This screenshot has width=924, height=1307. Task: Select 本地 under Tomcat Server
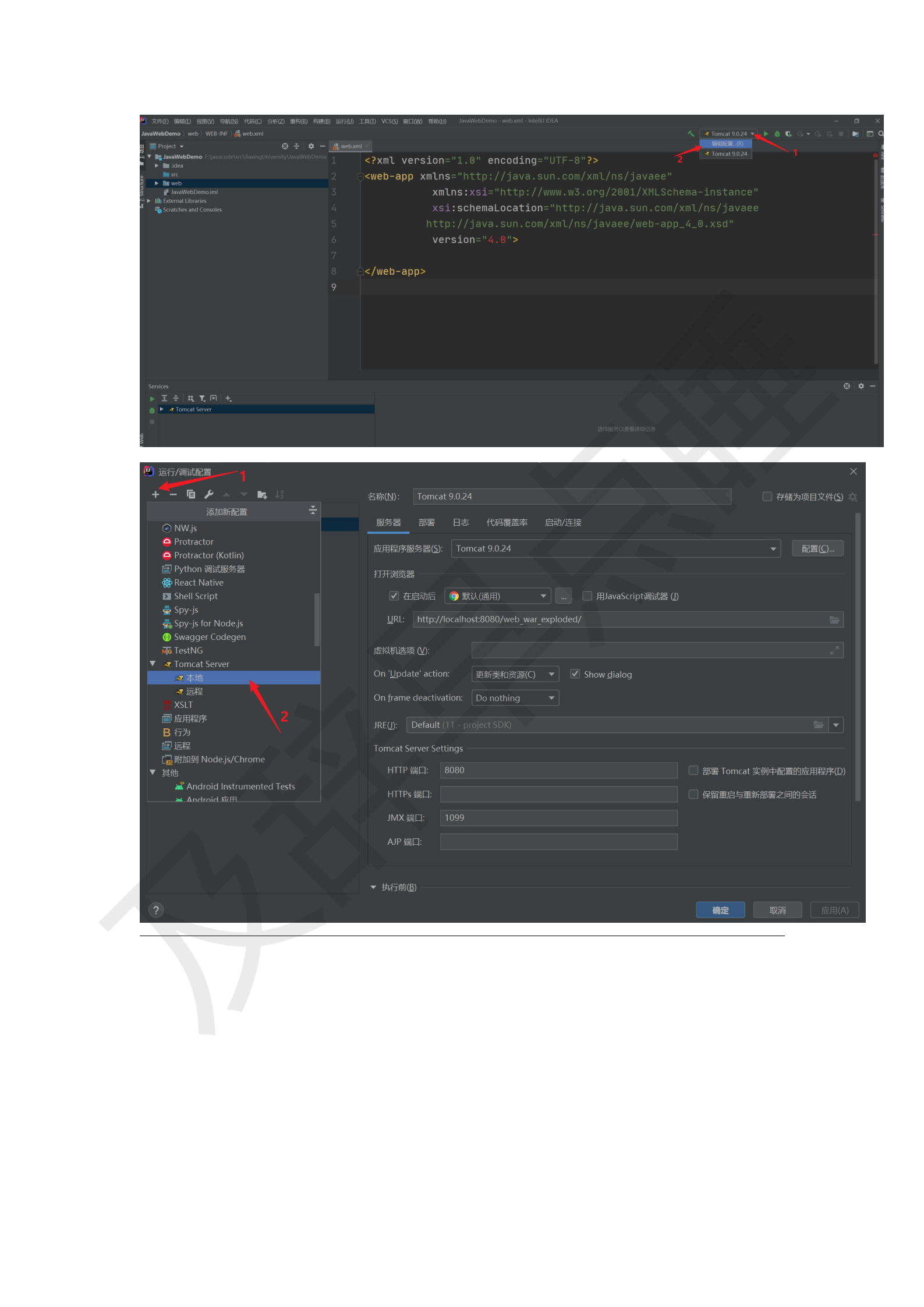point(234,678)
